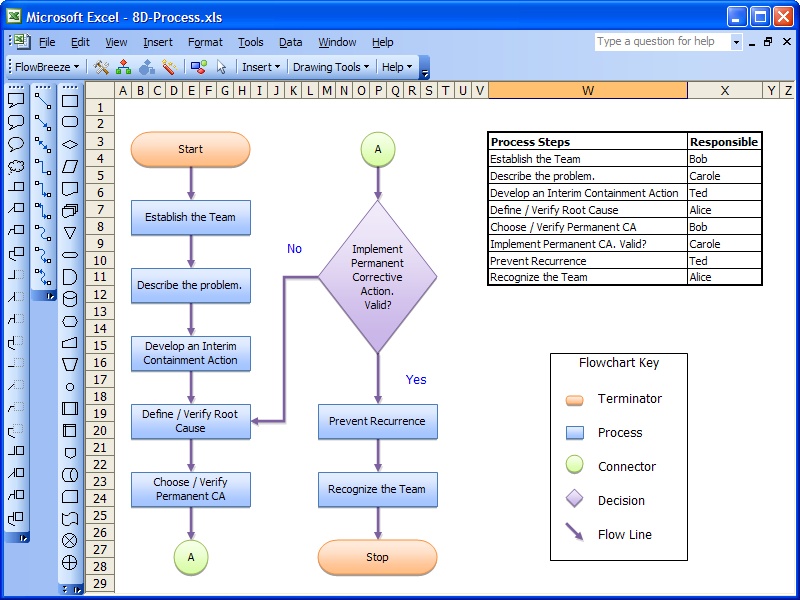The image size is (800, 600).
Task: Click the FlowBreeze magic wand icon
Action: pyautogui.click(x=169, y=67)
